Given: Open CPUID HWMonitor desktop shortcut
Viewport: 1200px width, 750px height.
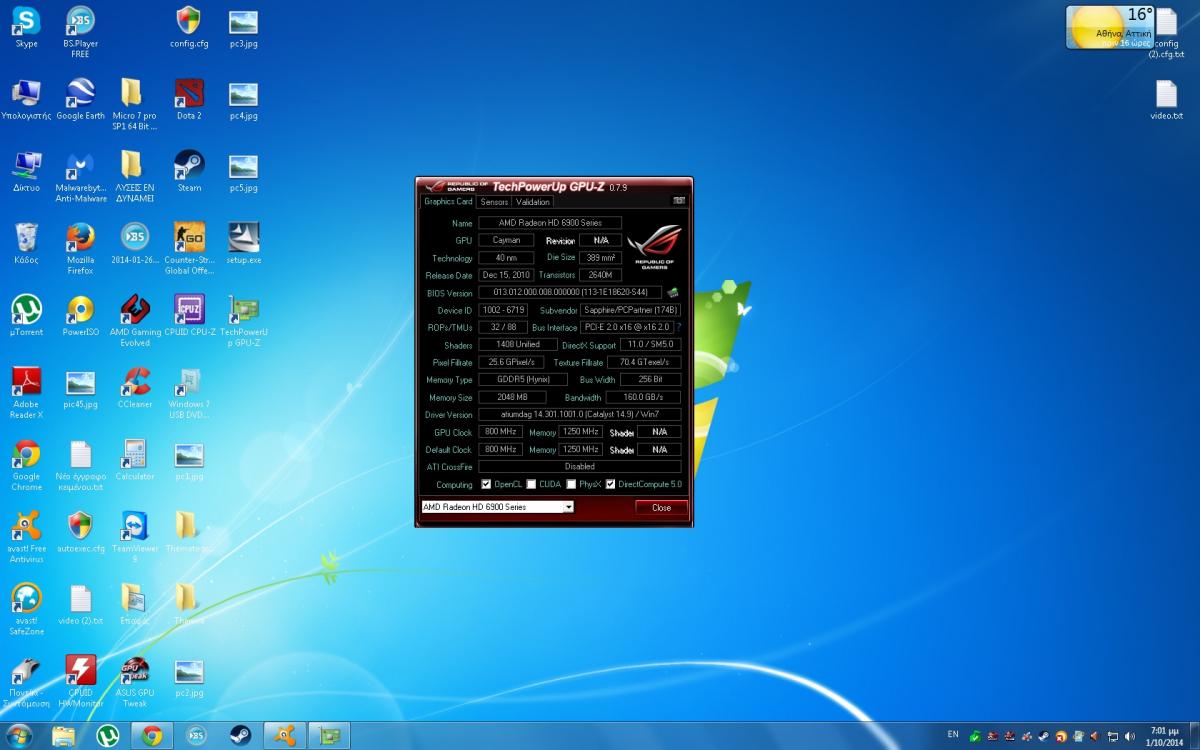Looking at the screenshot, I should (x=80, y=681).
